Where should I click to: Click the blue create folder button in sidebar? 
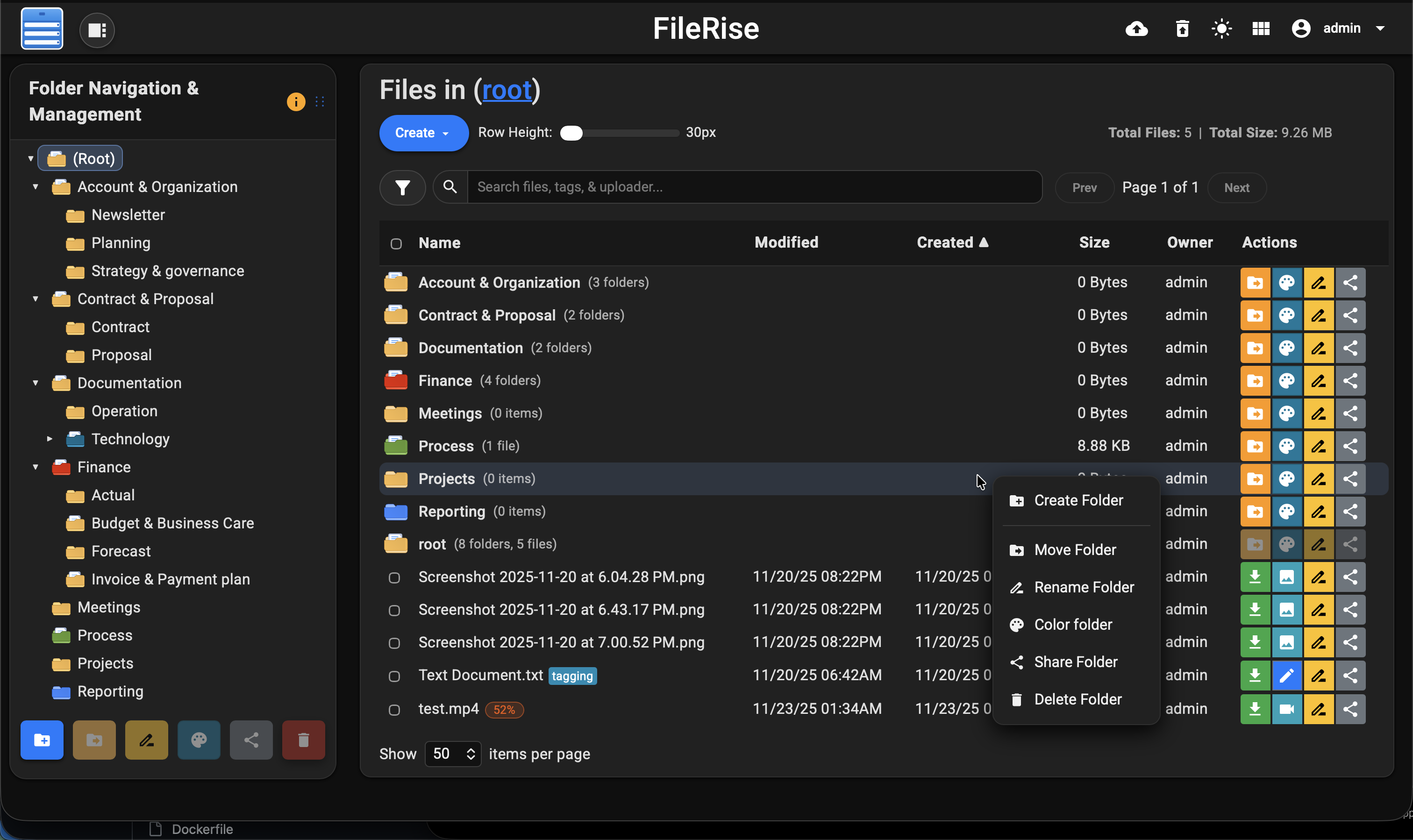[42, 739]
